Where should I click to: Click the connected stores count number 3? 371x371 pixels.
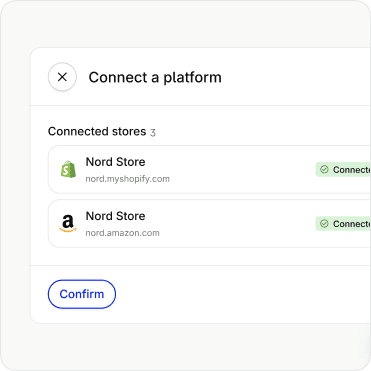(153, 132)
